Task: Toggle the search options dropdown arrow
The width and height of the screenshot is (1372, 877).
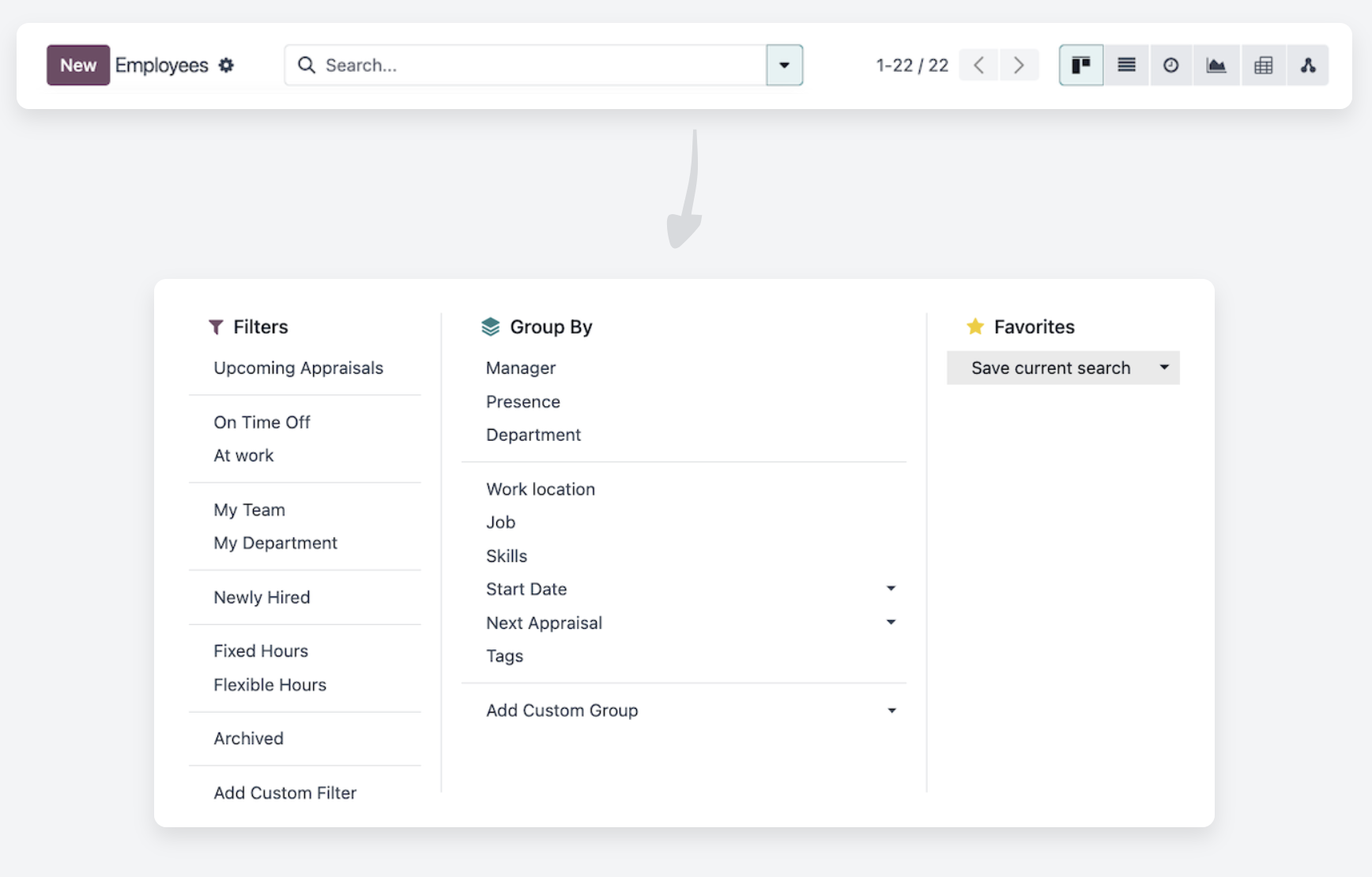Action: point(784,66)
